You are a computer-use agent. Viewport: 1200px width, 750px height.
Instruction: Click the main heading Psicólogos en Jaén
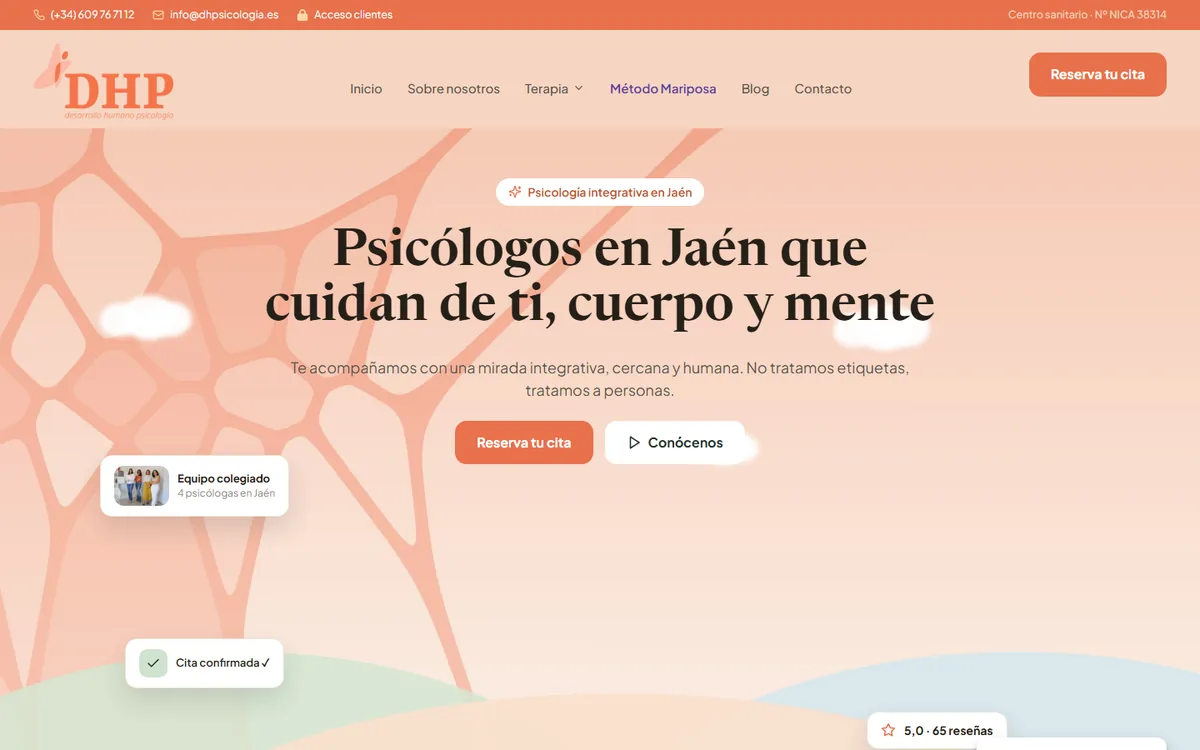(600, 275)
